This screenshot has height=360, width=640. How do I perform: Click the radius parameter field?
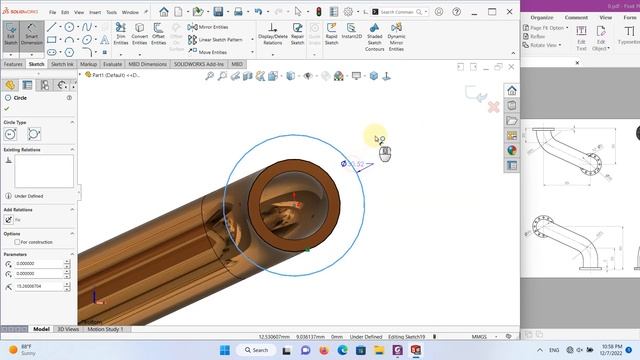pyautogui.click(x=39, y=286)
